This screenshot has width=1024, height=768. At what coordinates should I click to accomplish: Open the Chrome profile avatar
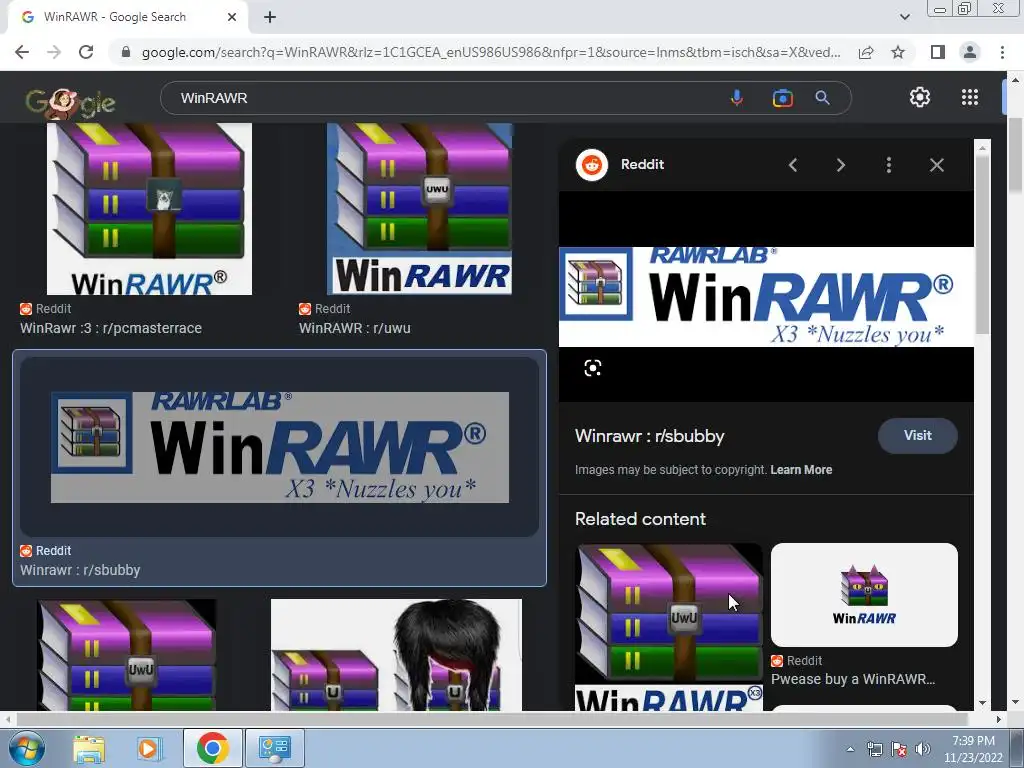point(970,52)
